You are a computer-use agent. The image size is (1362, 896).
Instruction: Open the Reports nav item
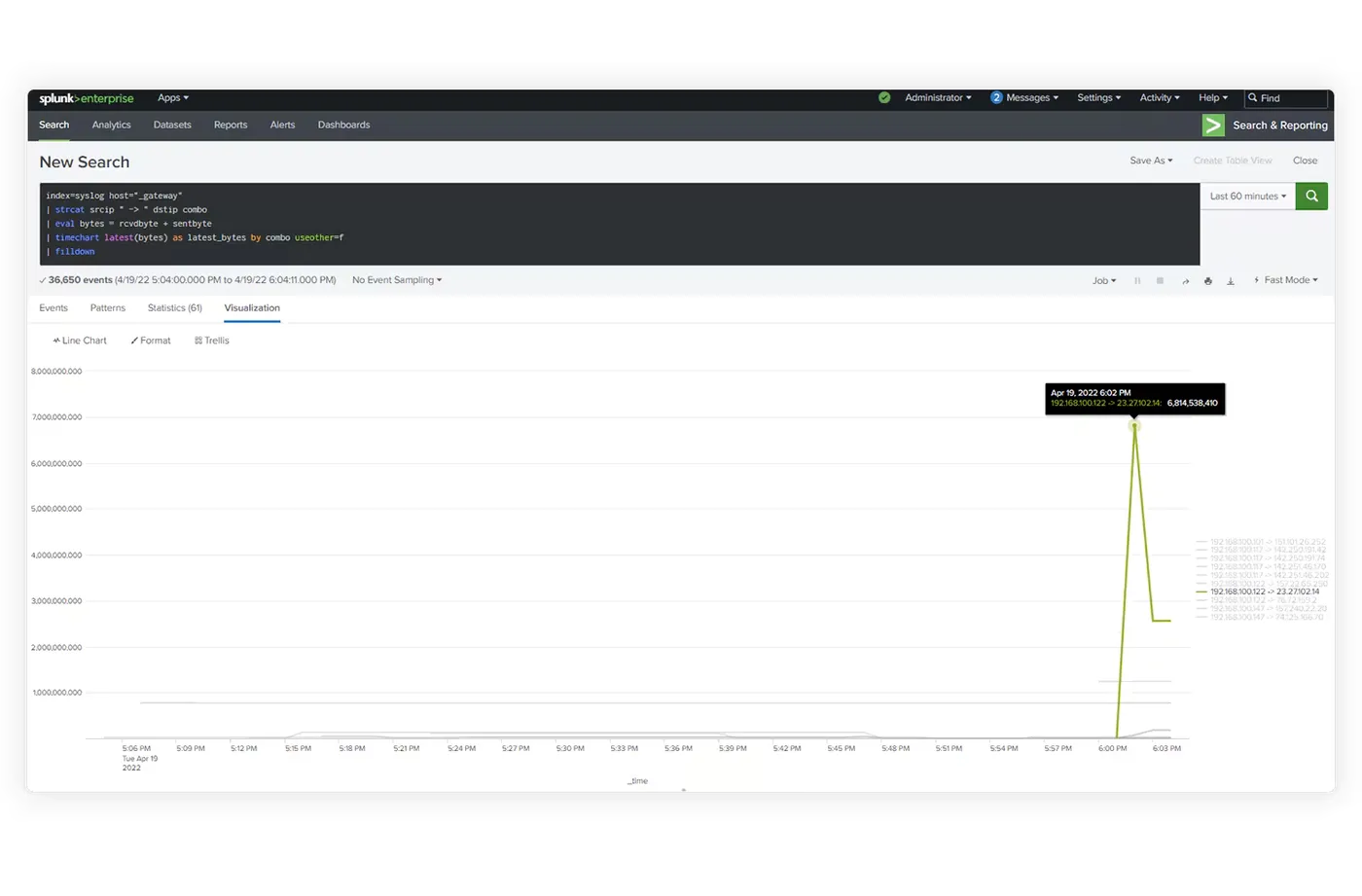[x=231, y=125]
